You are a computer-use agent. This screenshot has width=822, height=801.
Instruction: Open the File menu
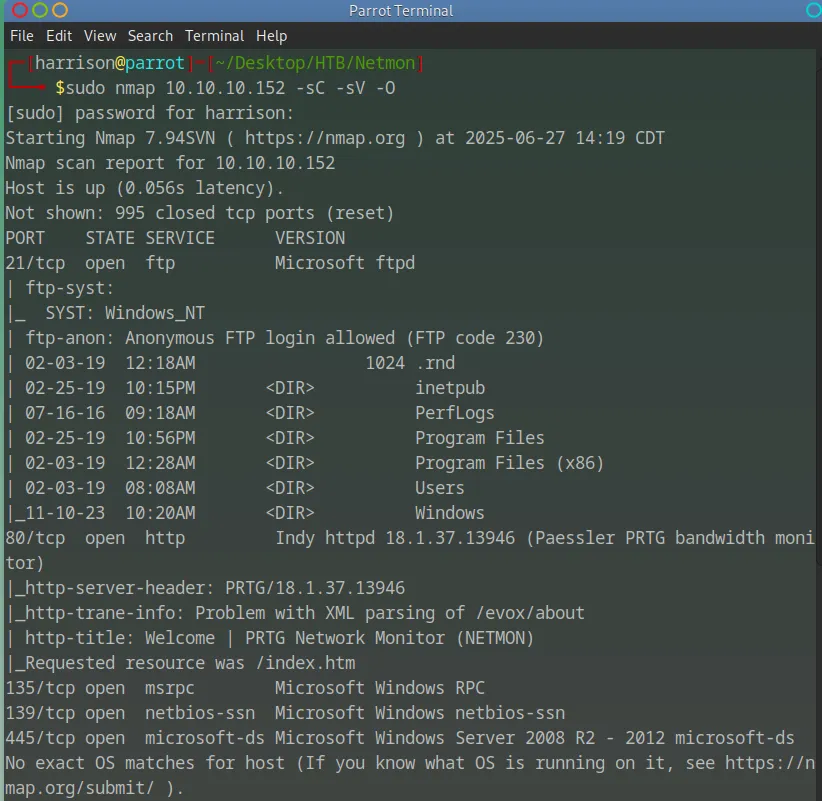coord(22,36)
